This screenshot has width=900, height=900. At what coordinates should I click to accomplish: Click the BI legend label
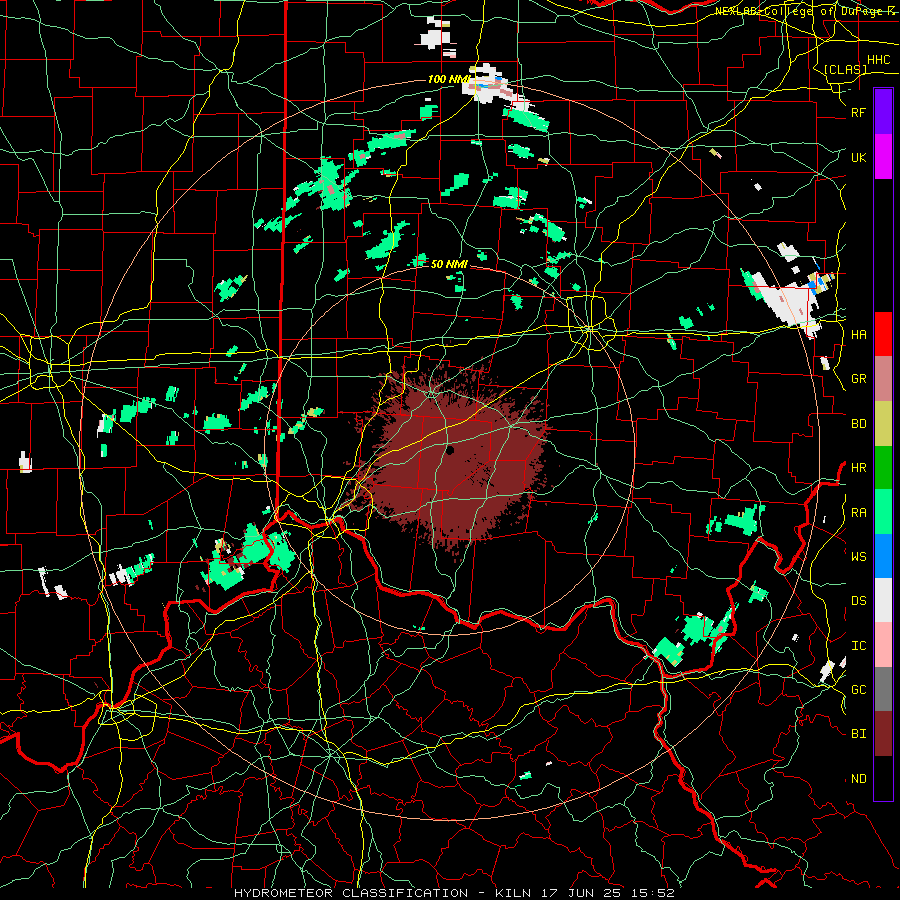coord(859,734)
